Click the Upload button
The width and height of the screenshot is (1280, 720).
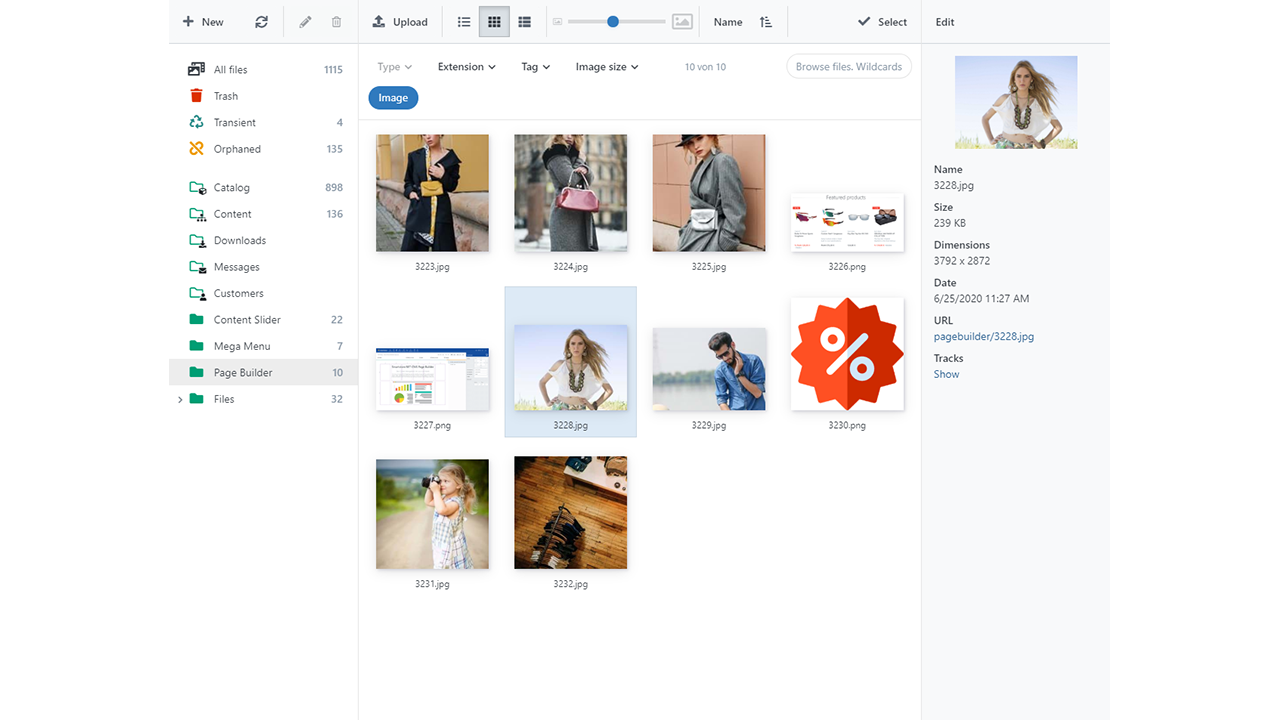click(400, 22)
